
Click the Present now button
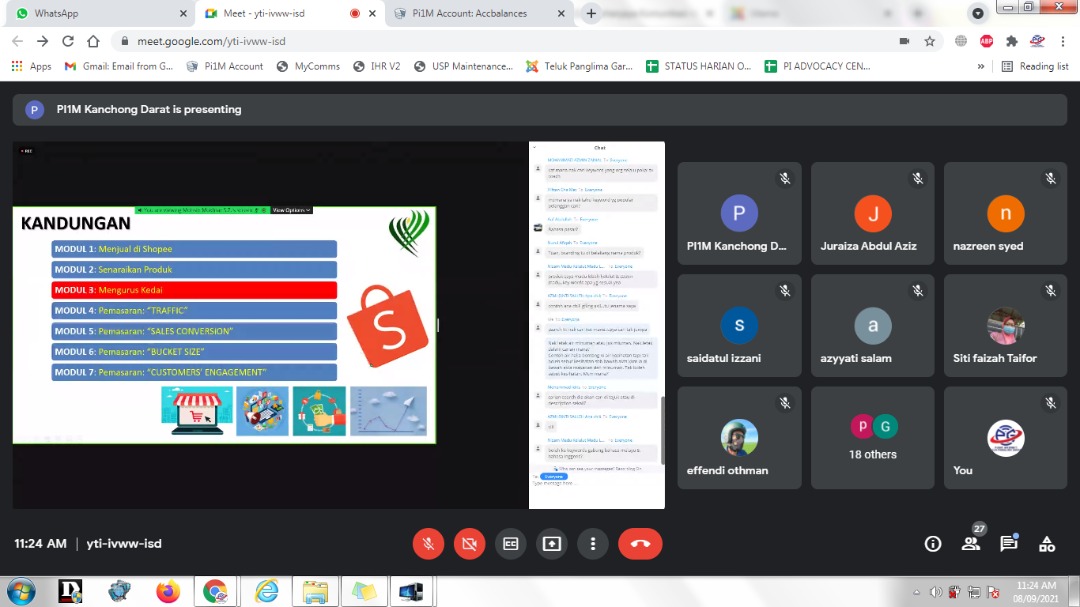(552, 544)
